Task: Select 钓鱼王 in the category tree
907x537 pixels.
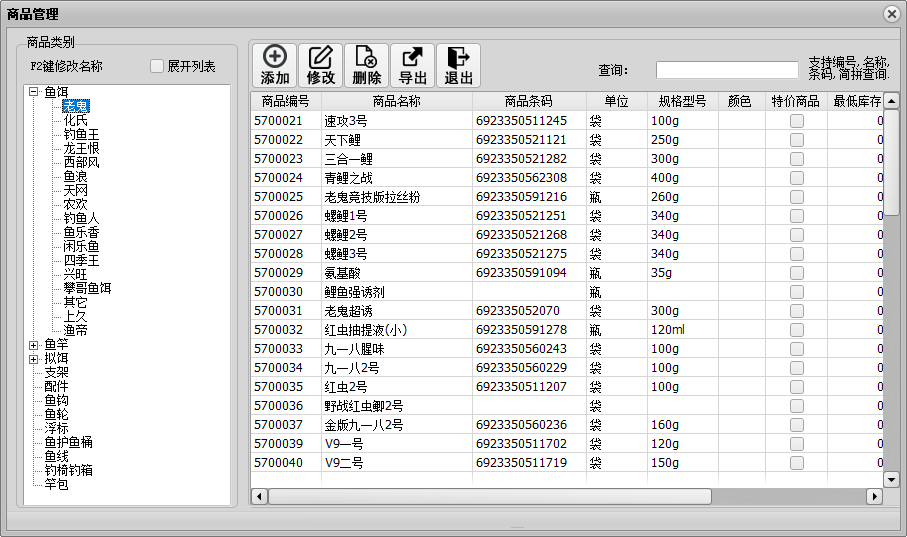Action: (x=81, y=134)
